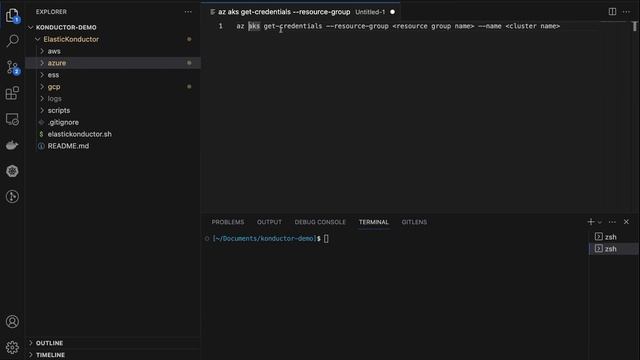Open the Source Control view icon

(13, 67)
